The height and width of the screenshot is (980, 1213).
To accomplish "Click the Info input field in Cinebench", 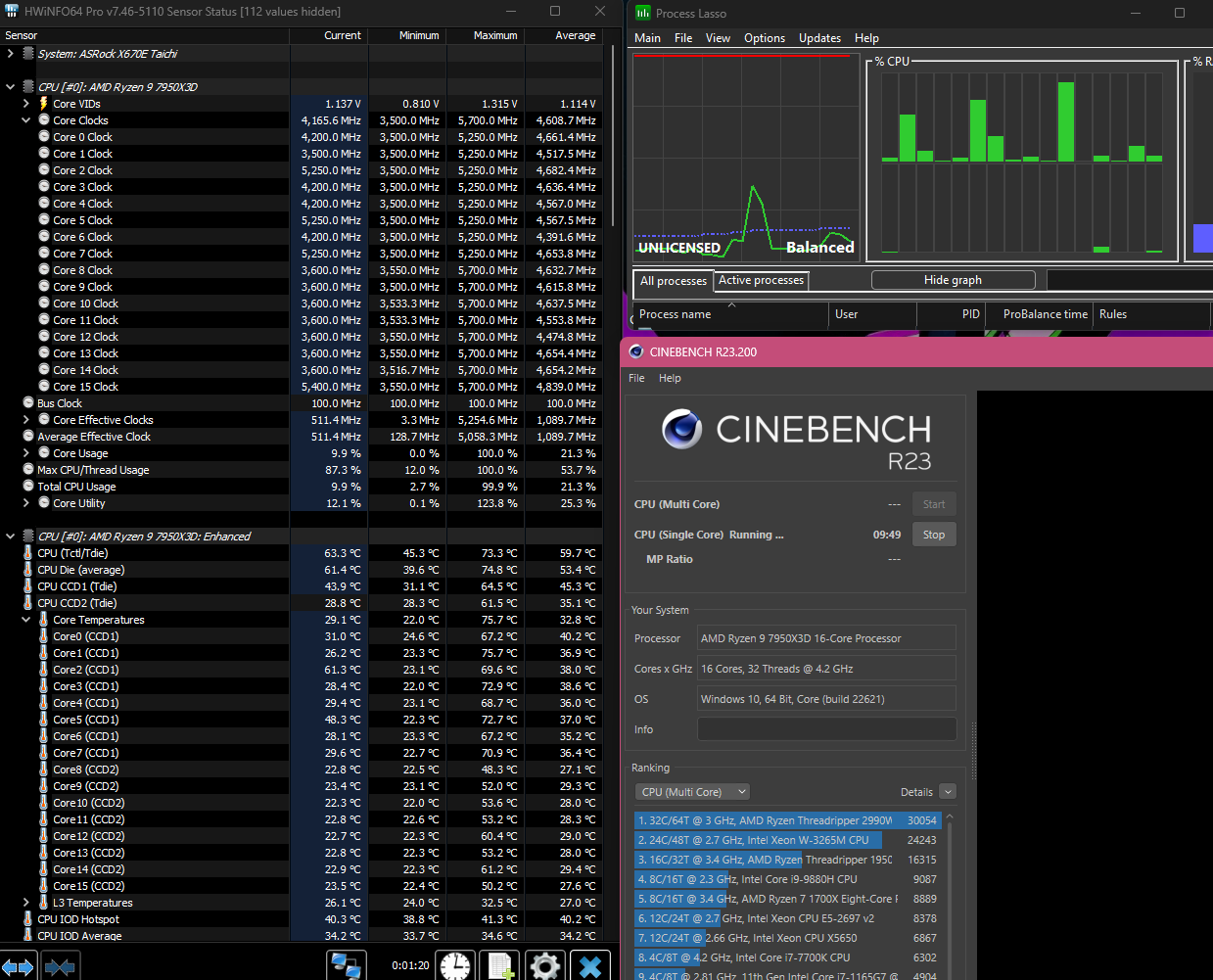I will (x=826, y=729).
